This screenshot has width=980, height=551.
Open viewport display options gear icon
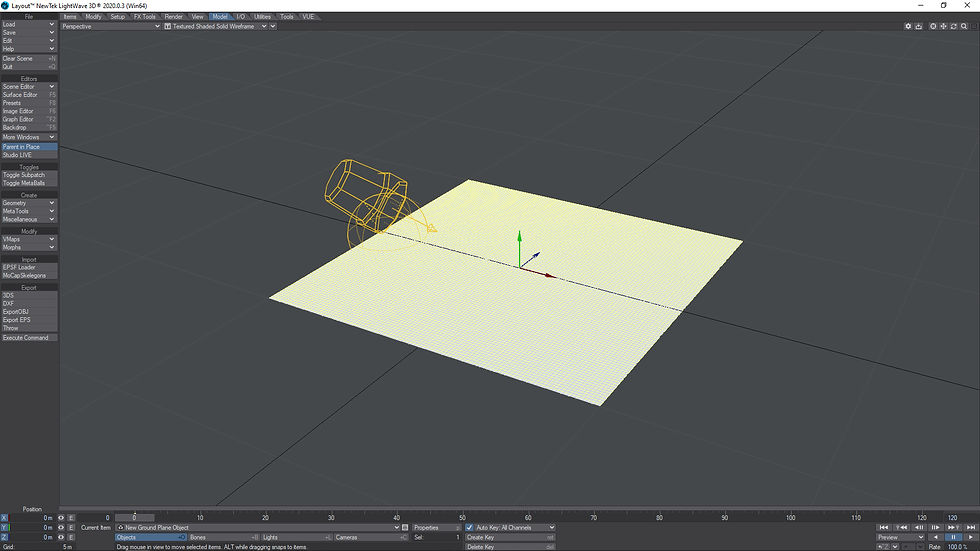pyautogui.click(x=908, y=26)
